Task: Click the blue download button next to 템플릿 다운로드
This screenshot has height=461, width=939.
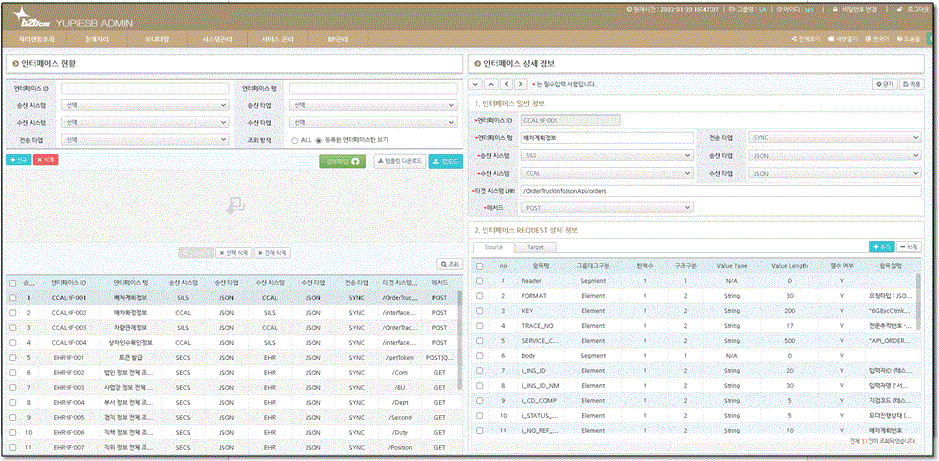Action: click(x=446, y=161)
